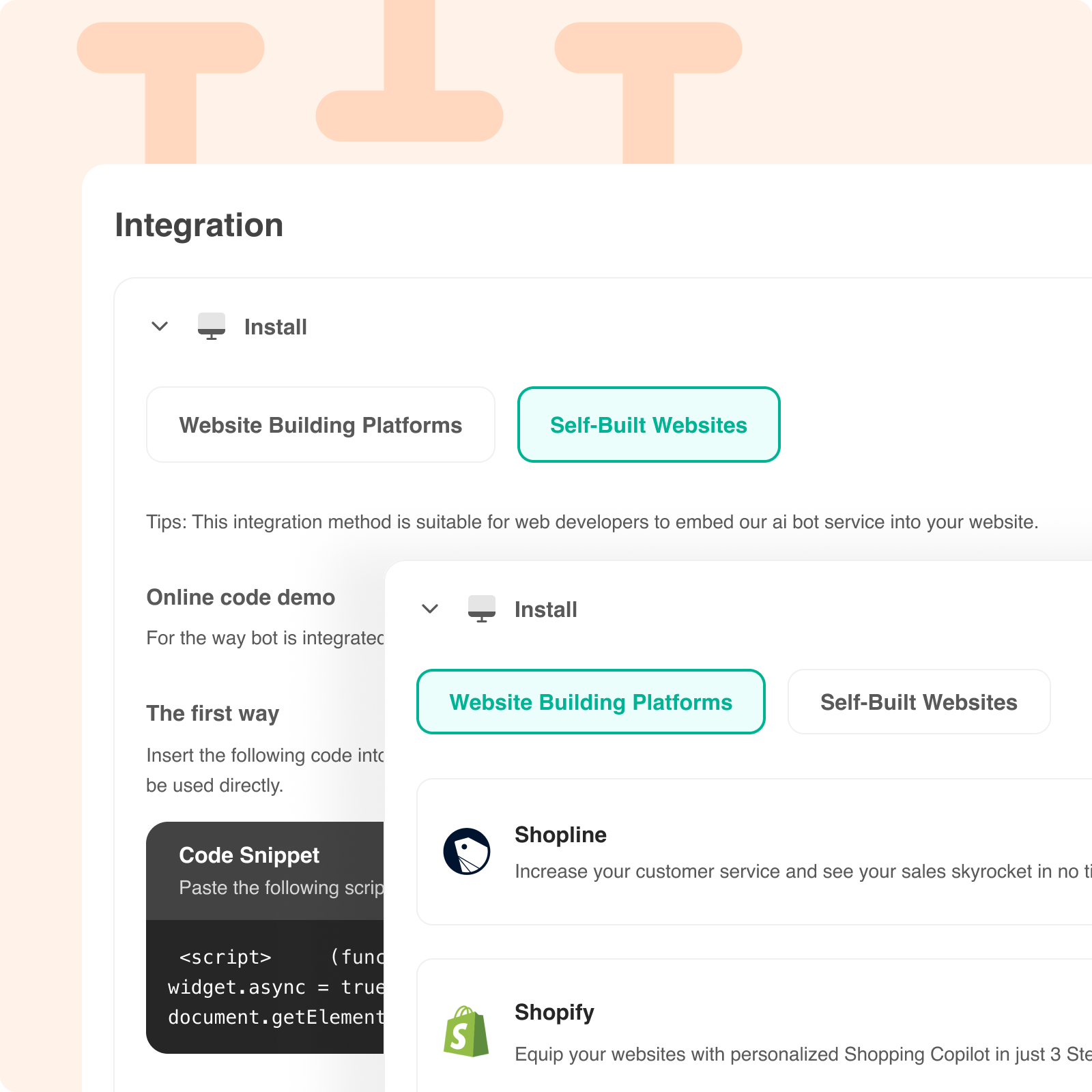Enable Website Building Platforms in the top panel
The height and width of the screenshot is (1092, 1092).
[x=320, y=424]
